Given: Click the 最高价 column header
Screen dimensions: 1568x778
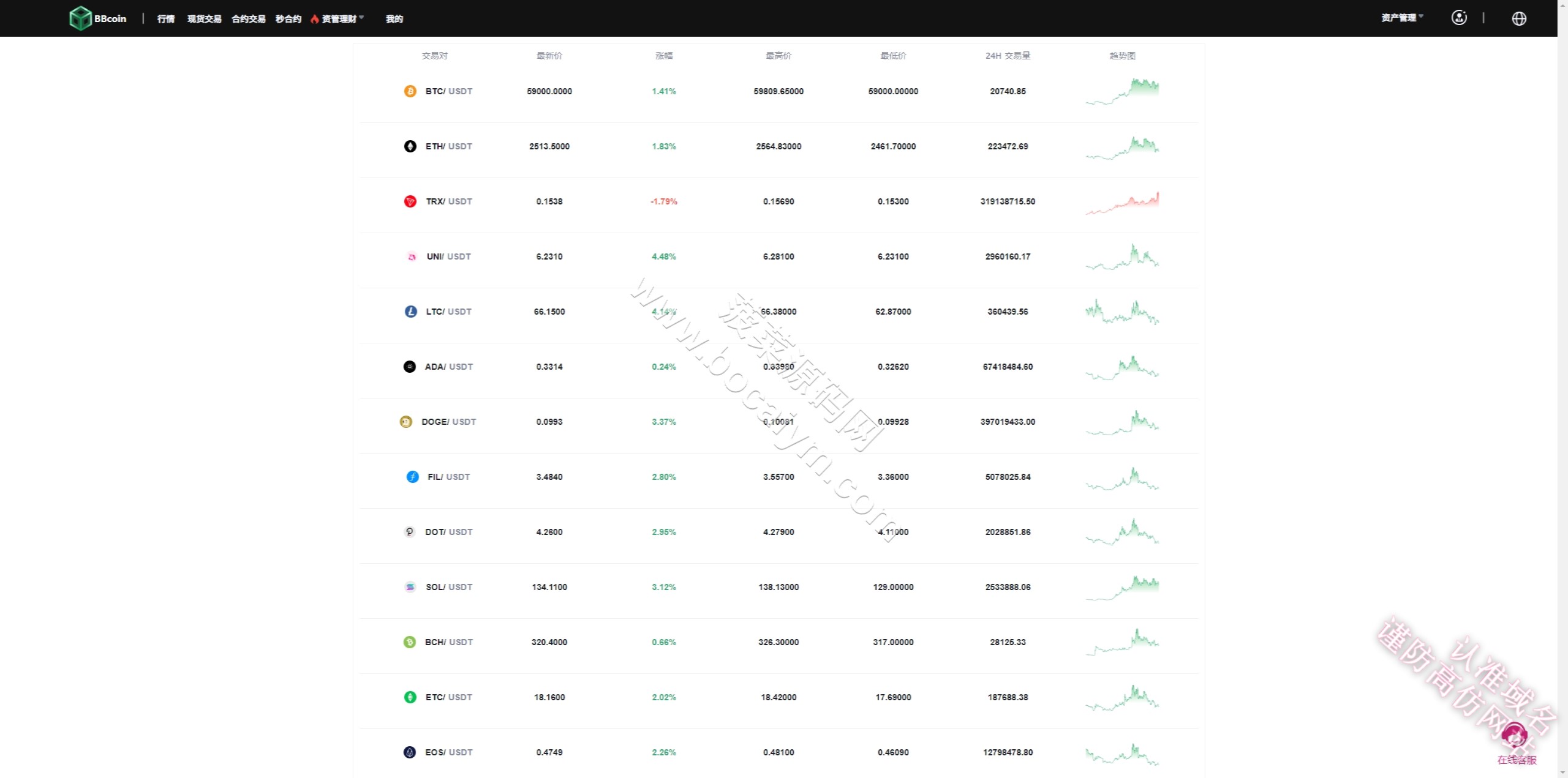Looking at the screenshot, I should coord(778,56).
